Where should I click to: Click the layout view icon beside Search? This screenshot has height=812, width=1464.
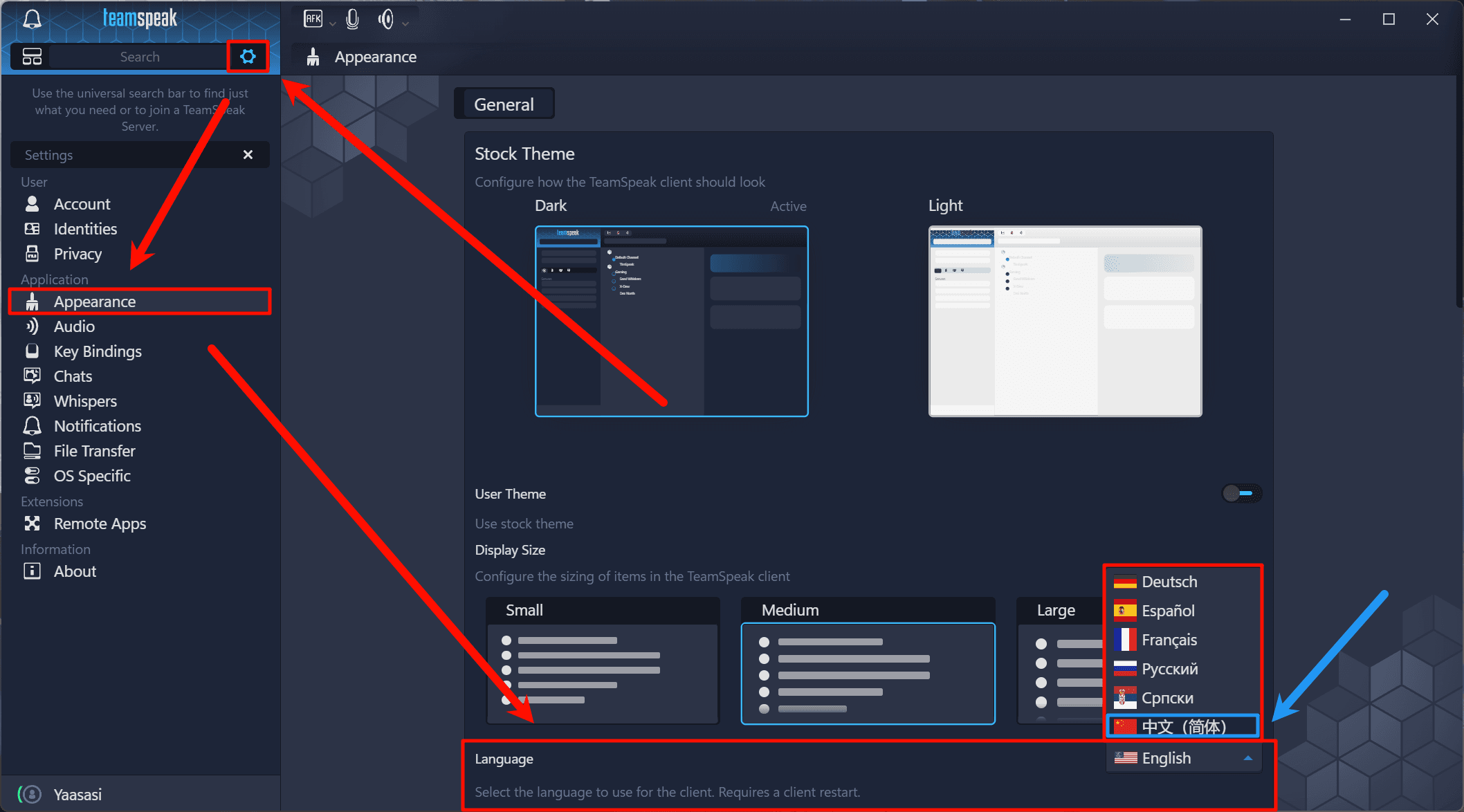coord(32,57)
